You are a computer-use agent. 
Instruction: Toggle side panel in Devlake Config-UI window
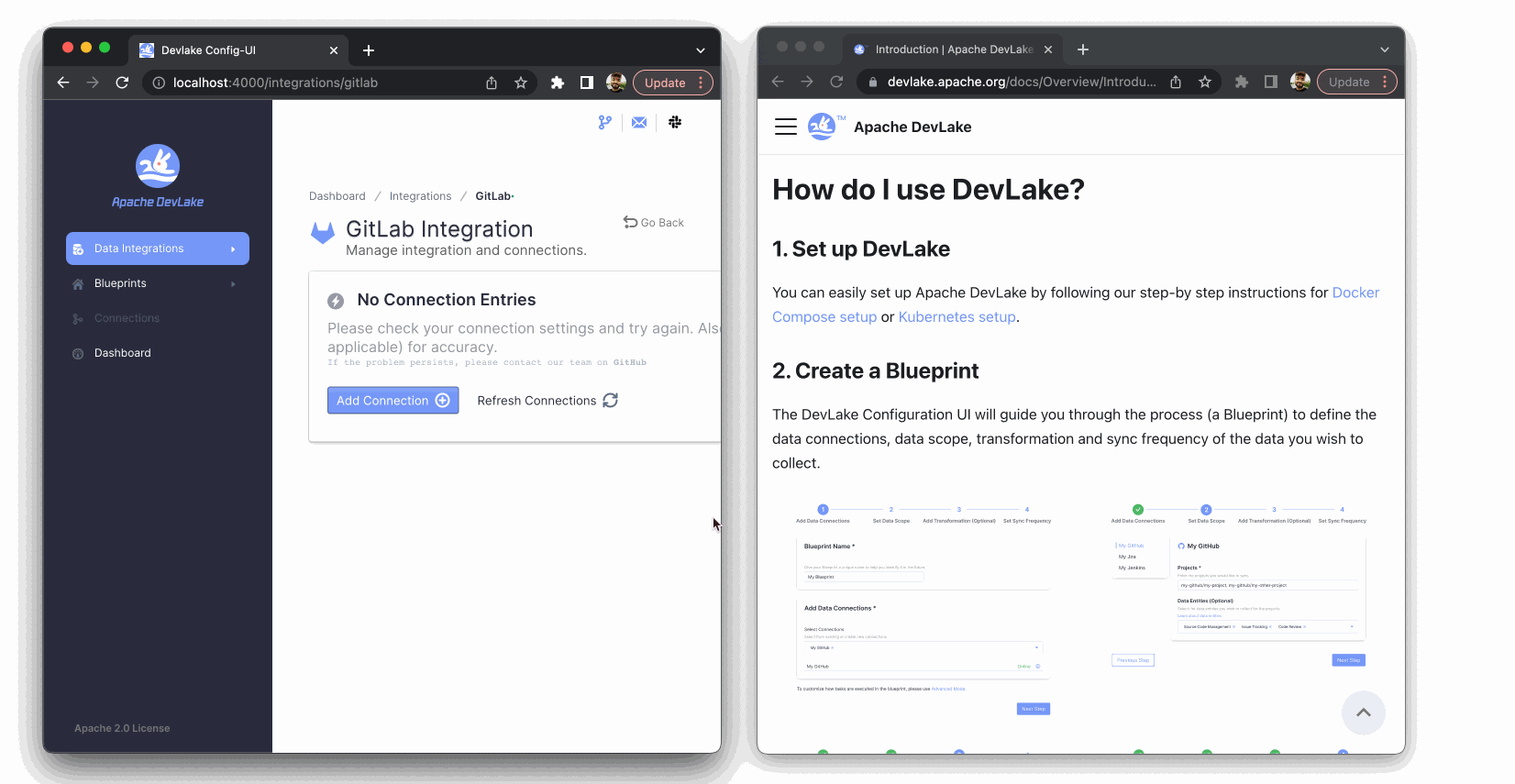pyautogui.click(x=587, y=83)
